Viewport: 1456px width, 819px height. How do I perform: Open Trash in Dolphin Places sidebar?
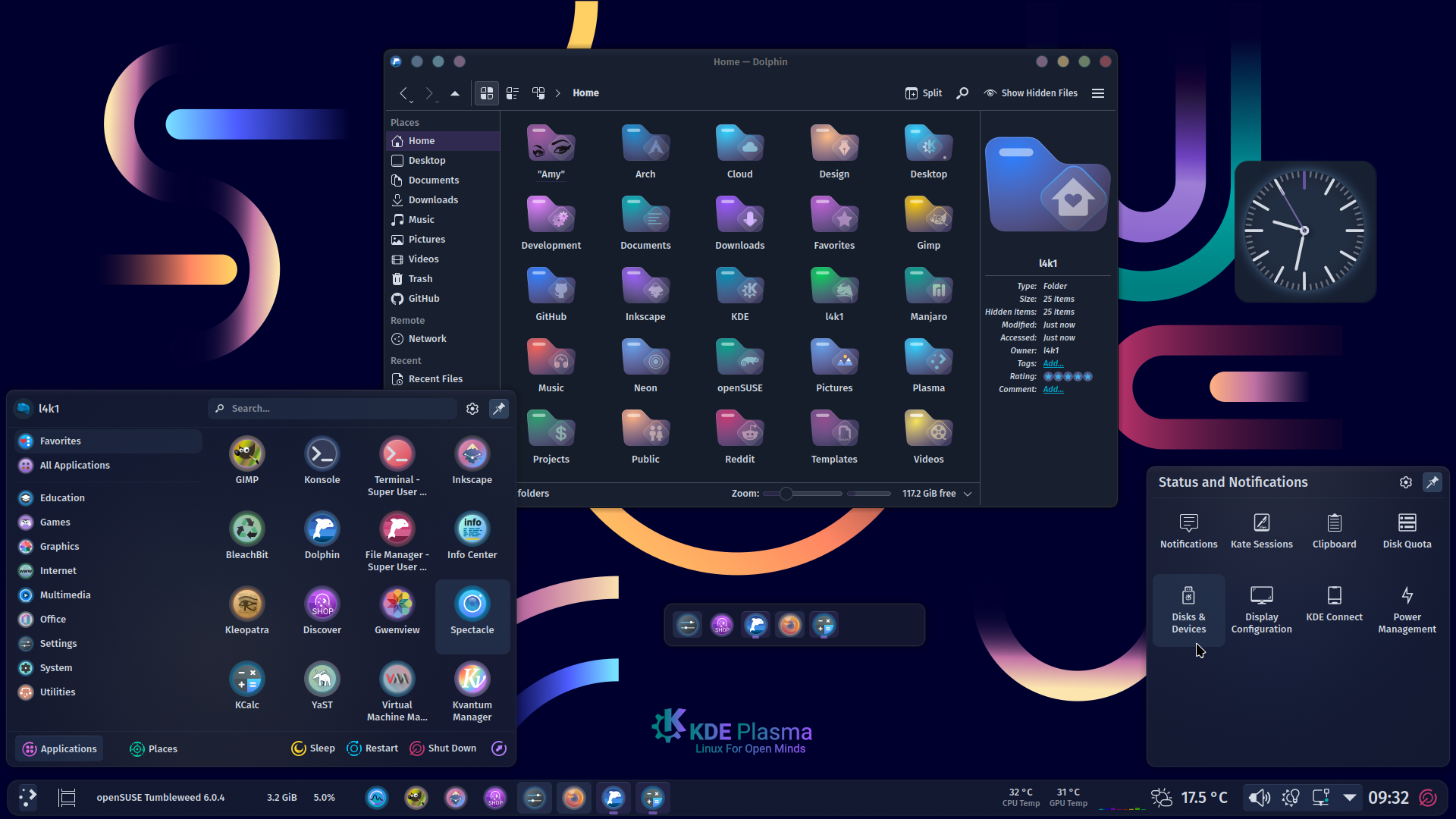(x=443, y=278)
